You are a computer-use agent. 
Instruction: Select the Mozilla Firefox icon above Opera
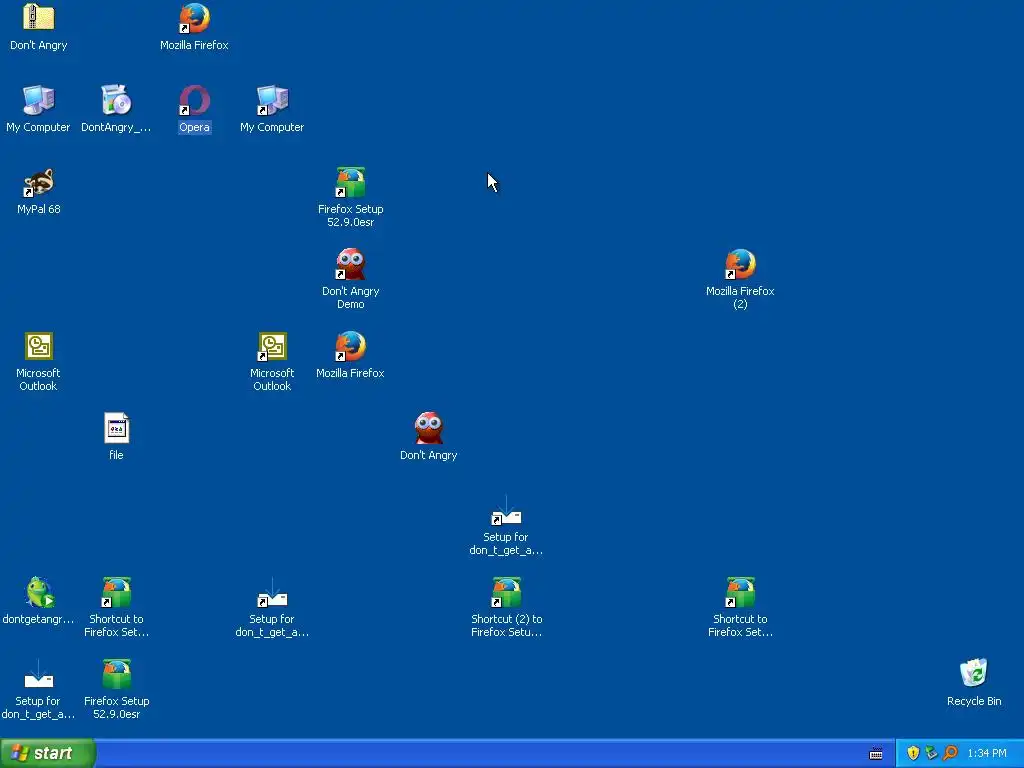click(194, 18)
